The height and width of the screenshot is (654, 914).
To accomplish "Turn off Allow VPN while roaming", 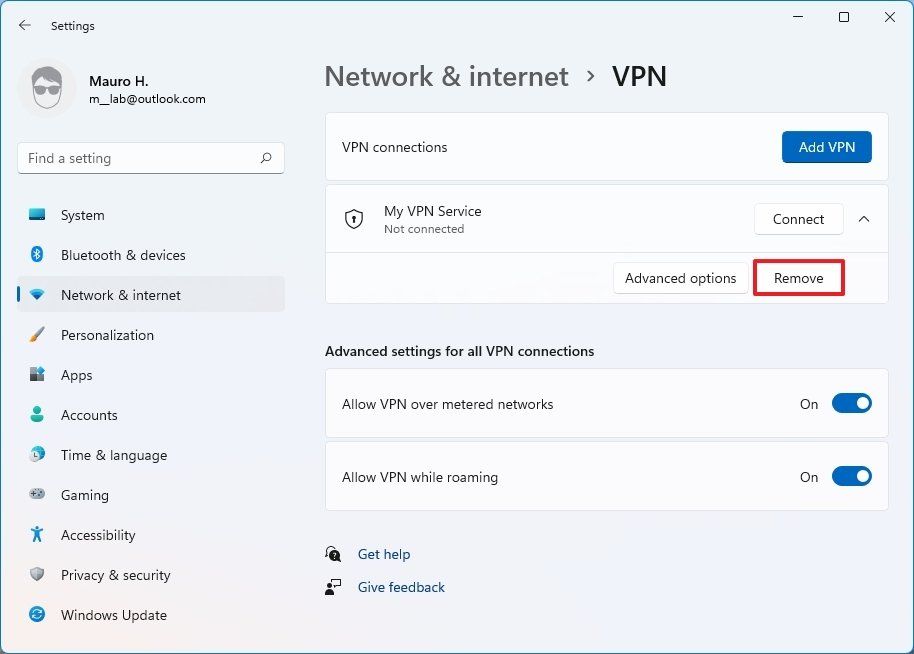I will click(x=851, y=476).
